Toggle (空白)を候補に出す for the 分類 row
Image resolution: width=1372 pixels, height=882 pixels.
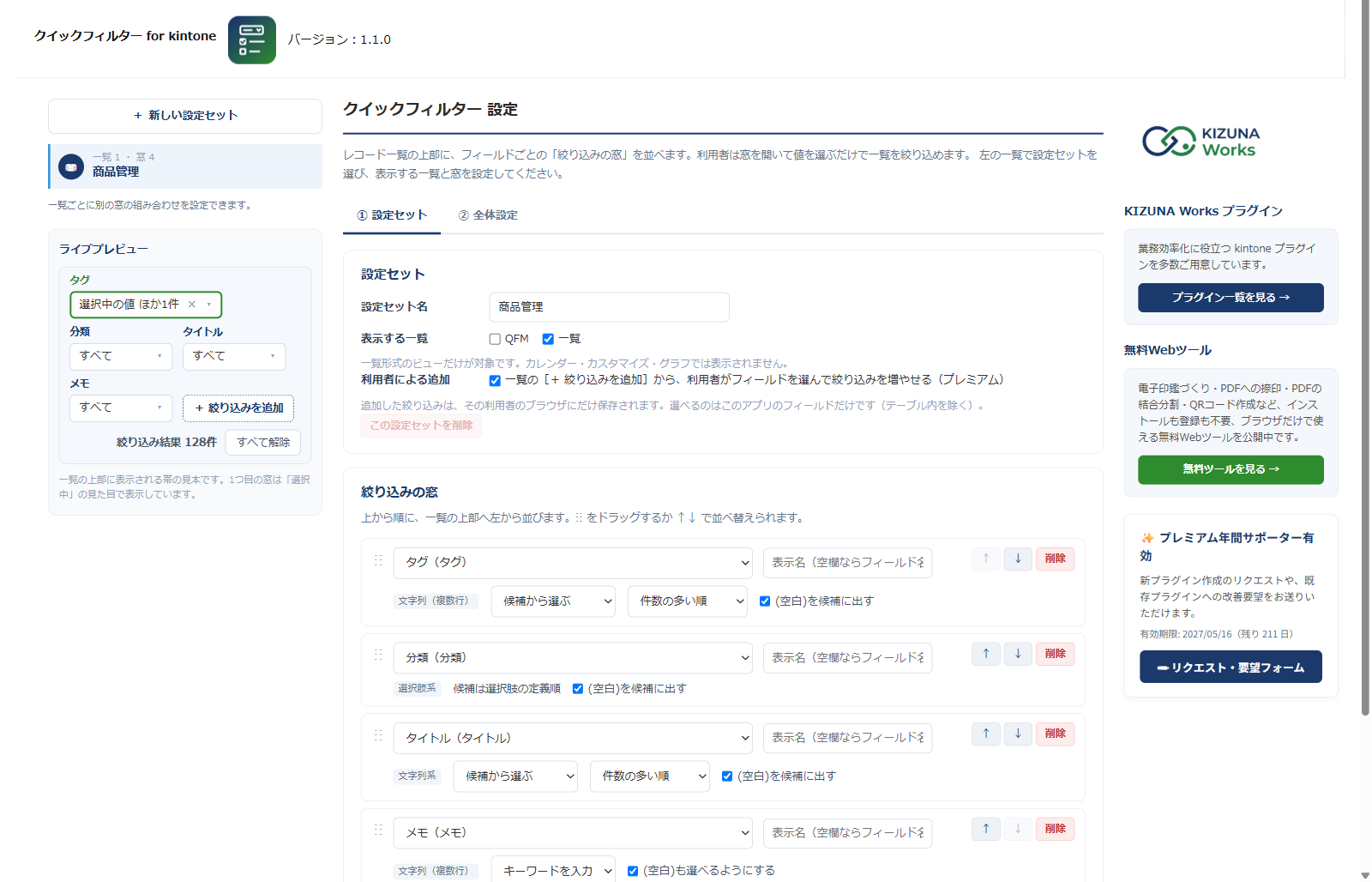[578, 689]
